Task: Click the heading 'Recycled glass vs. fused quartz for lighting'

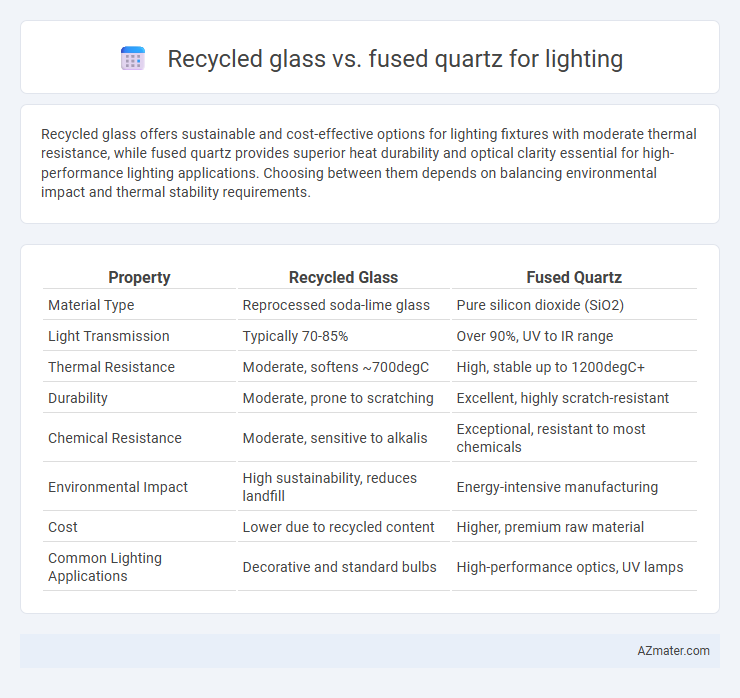Action: (395, 59)
